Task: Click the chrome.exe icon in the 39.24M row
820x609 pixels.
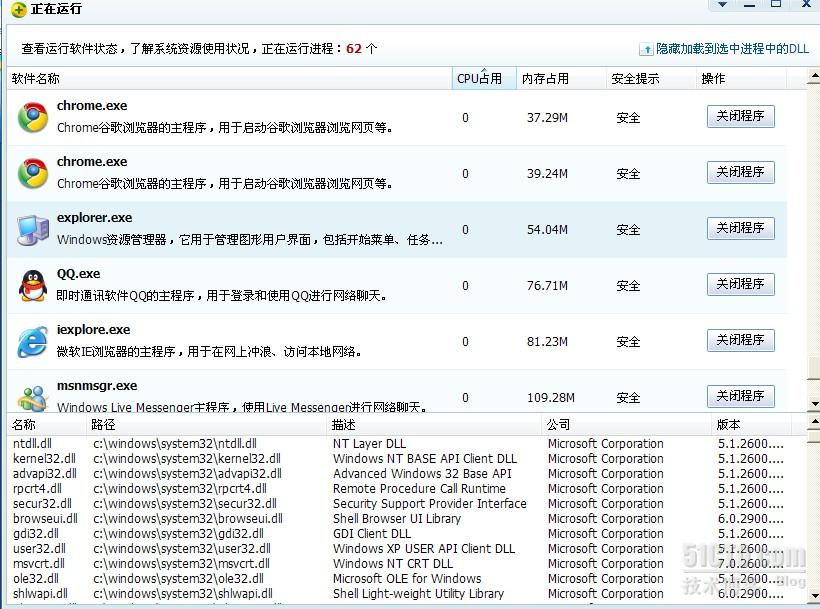Action: (x=32, y=173)
